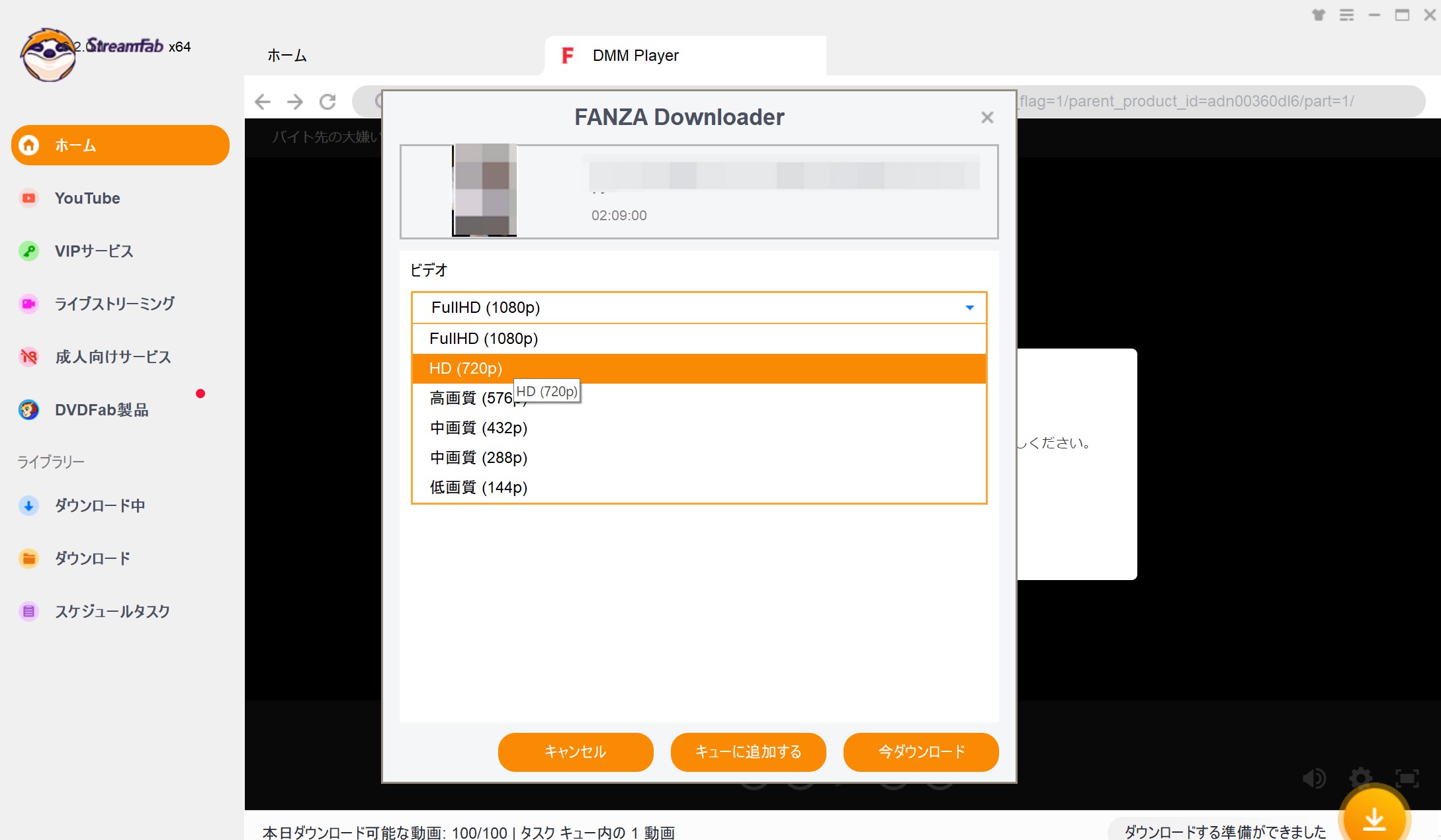Click the adult services 18 icon
This screenshot has height=840, width=1441.
point(28,357)
